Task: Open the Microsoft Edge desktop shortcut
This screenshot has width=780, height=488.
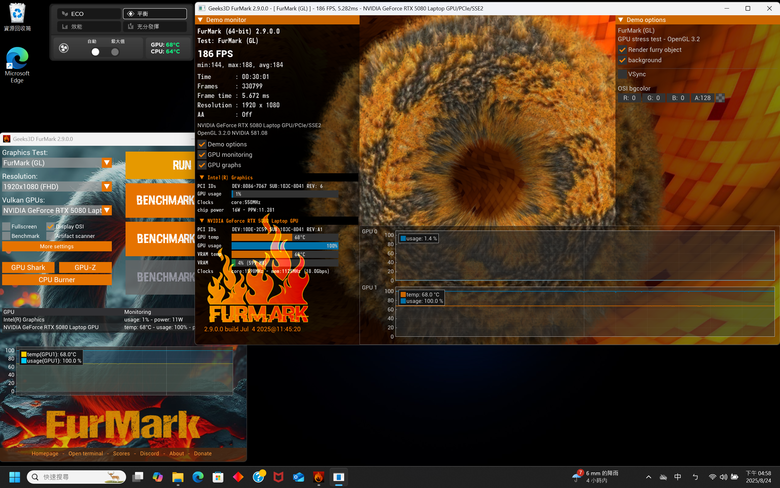Action: pyautogui.click(x=17, y=65)
